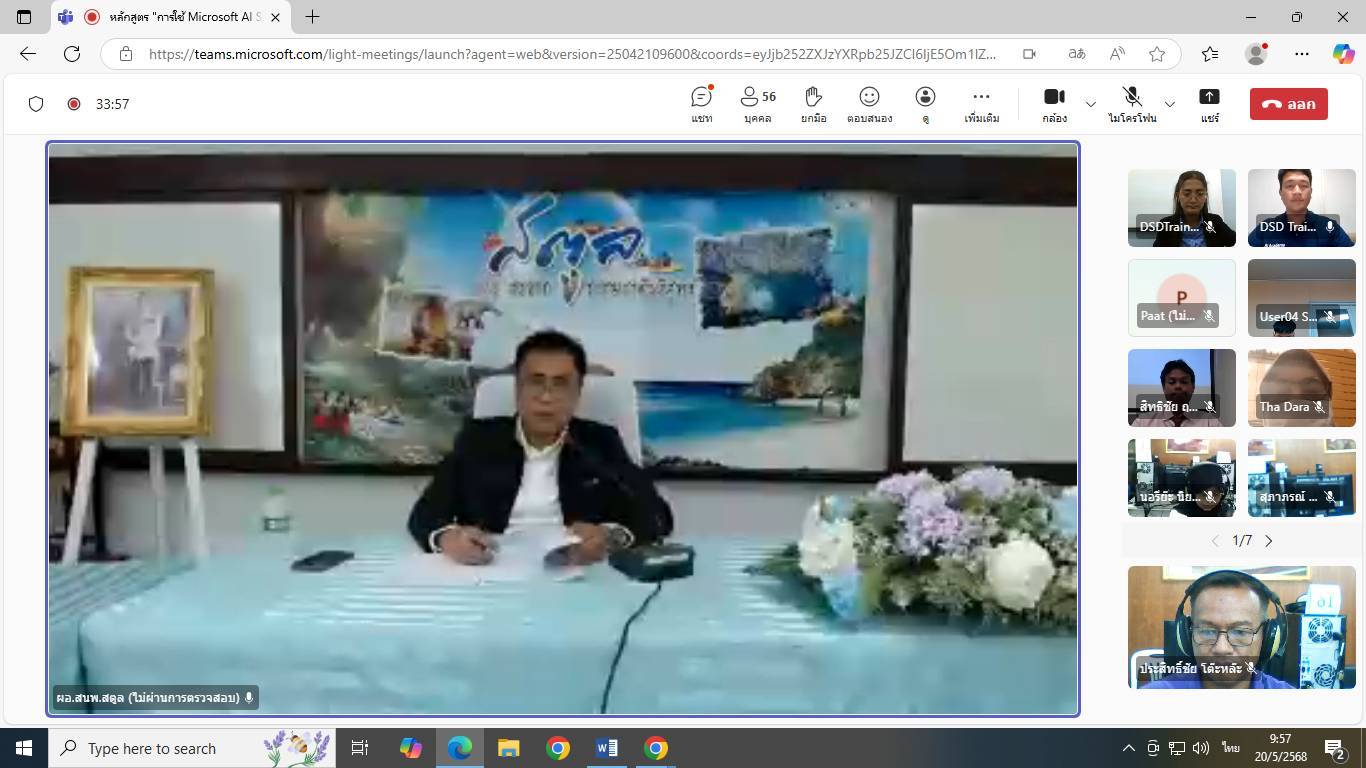The width and height of the screenshot is (1366, 768).
Task: Open a new browser tab
Action: pos(312,17)
